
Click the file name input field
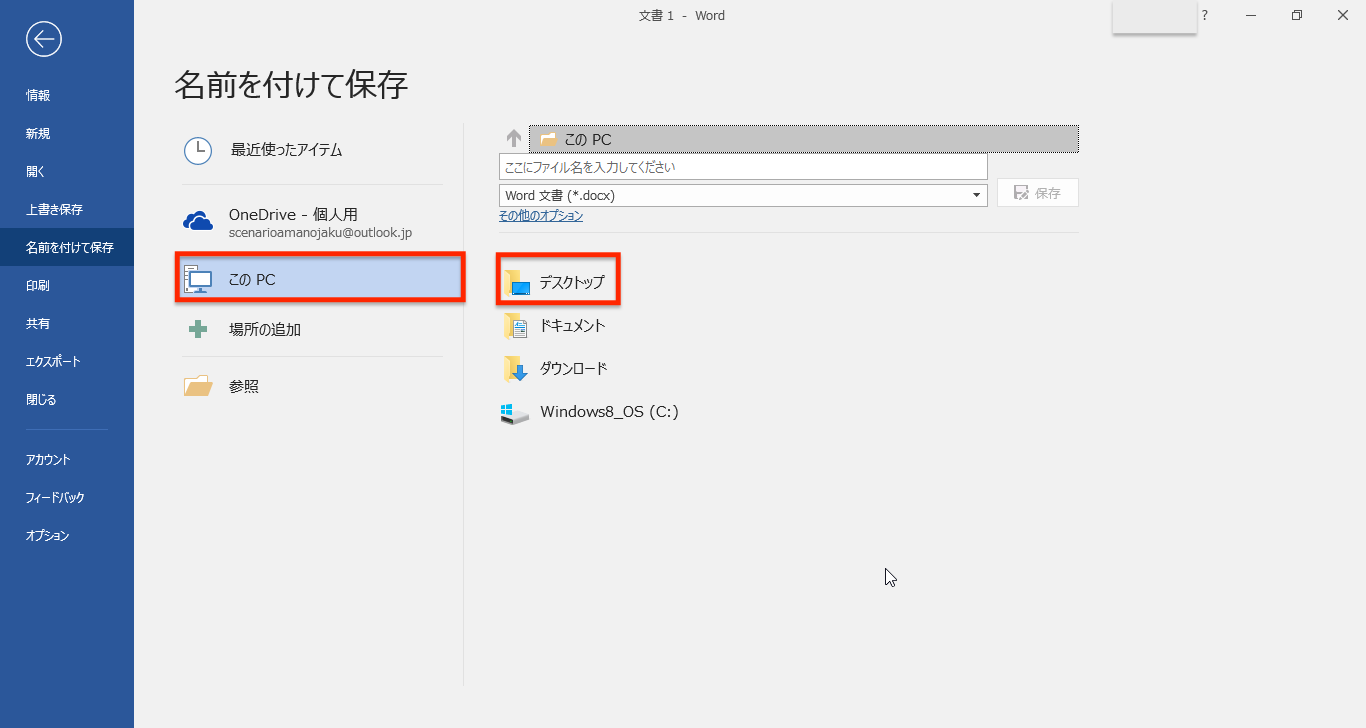coord(742,167)
